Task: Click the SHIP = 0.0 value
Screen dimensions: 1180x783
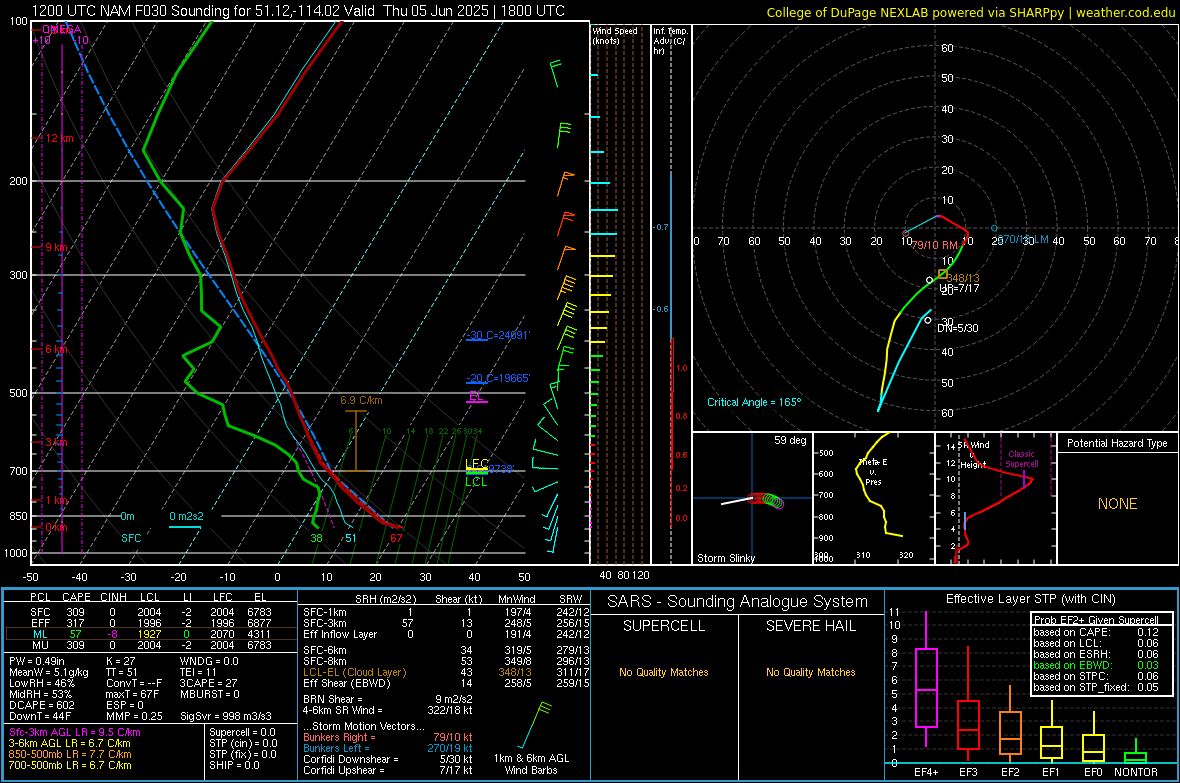Action: 234,765
